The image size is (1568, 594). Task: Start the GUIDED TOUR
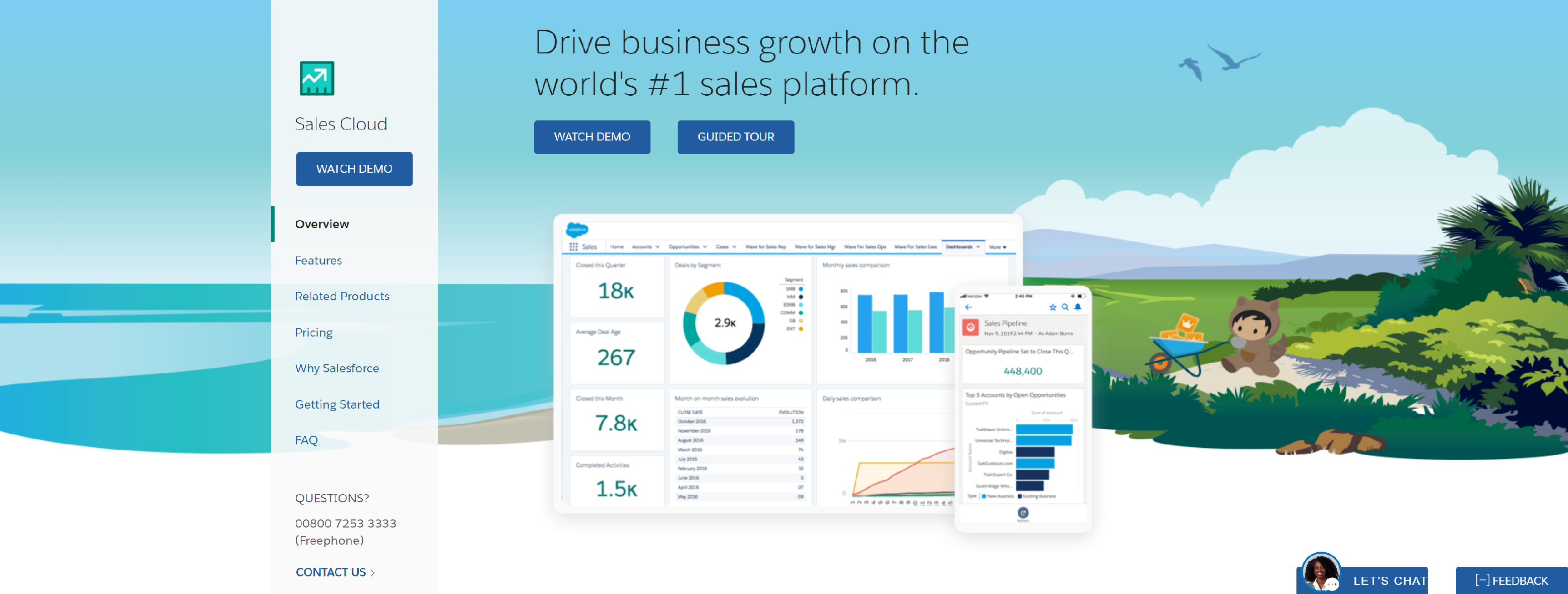click(x=735, y=137)
